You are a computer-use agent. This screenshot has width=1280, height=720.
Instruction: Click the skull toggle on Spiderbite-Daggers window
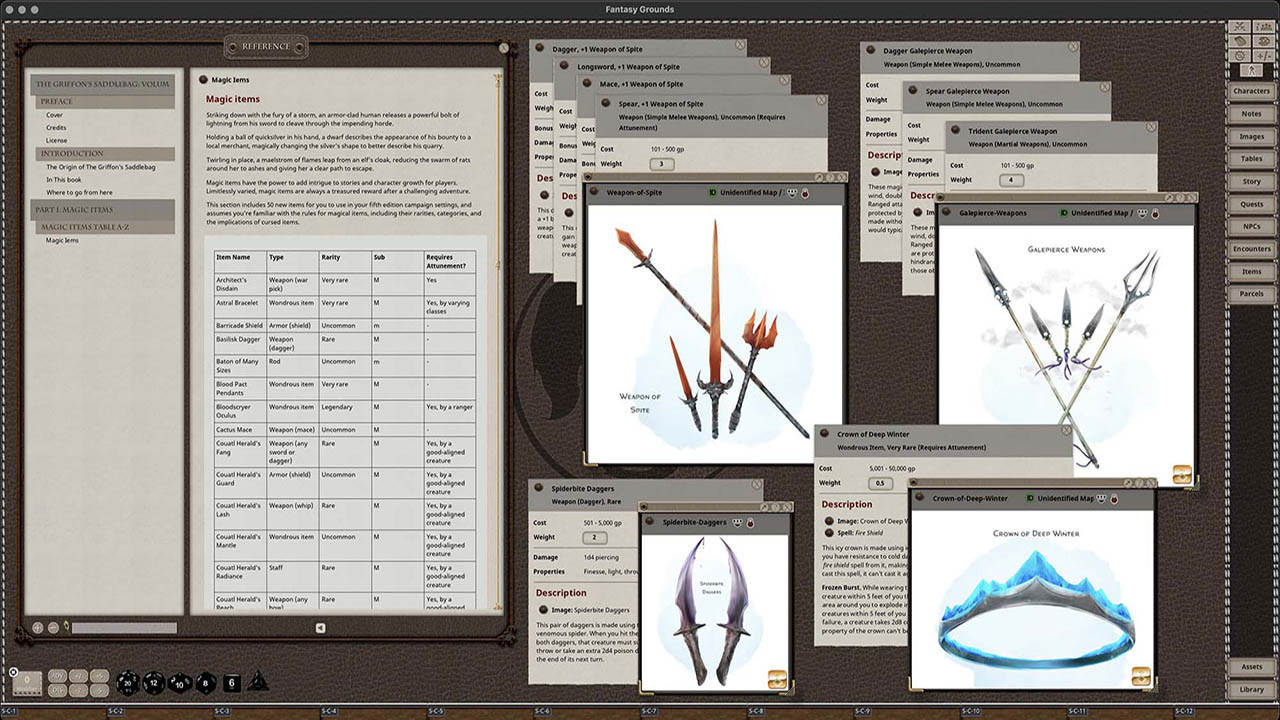[750, 522]
